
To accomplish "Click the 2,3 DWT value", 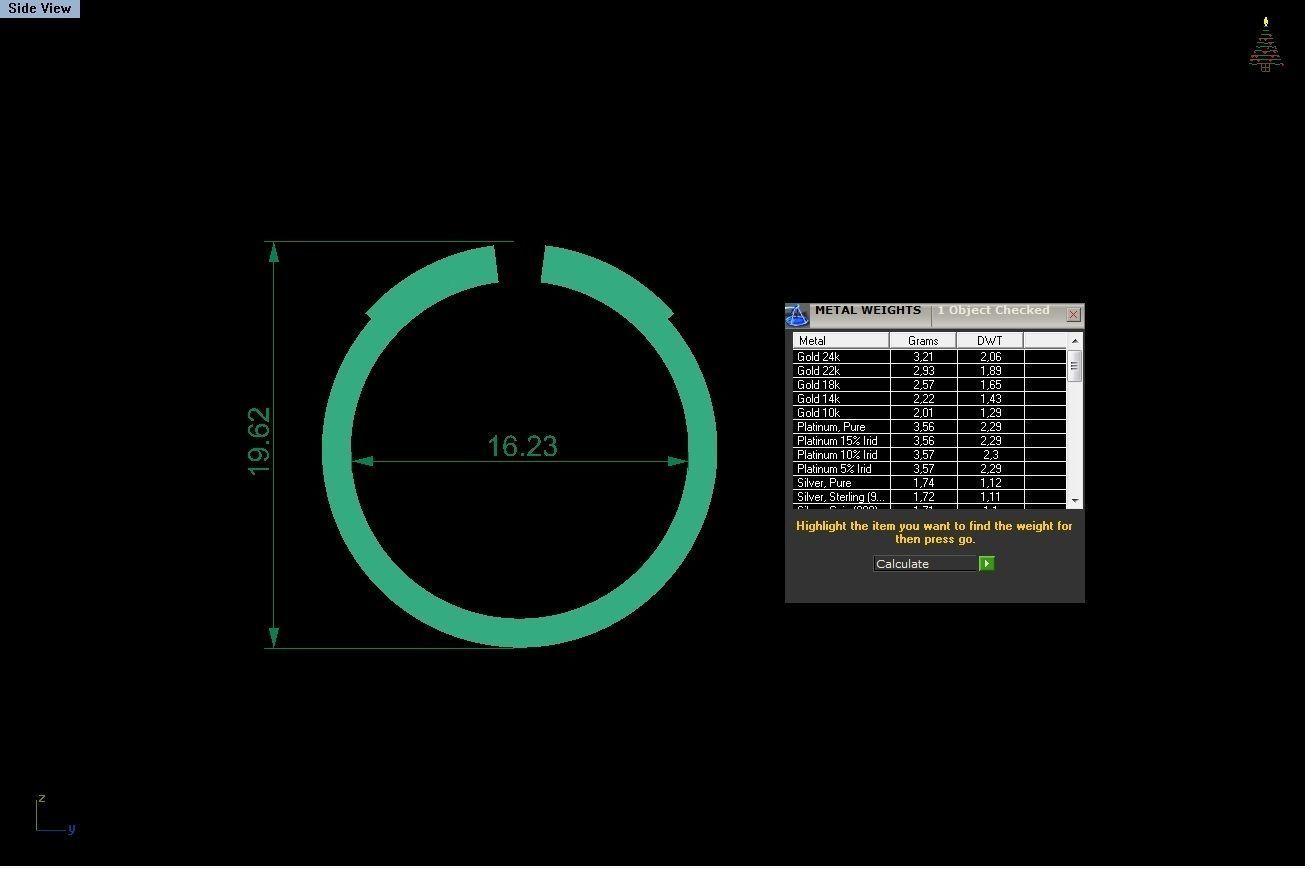I will coord(990,455).
